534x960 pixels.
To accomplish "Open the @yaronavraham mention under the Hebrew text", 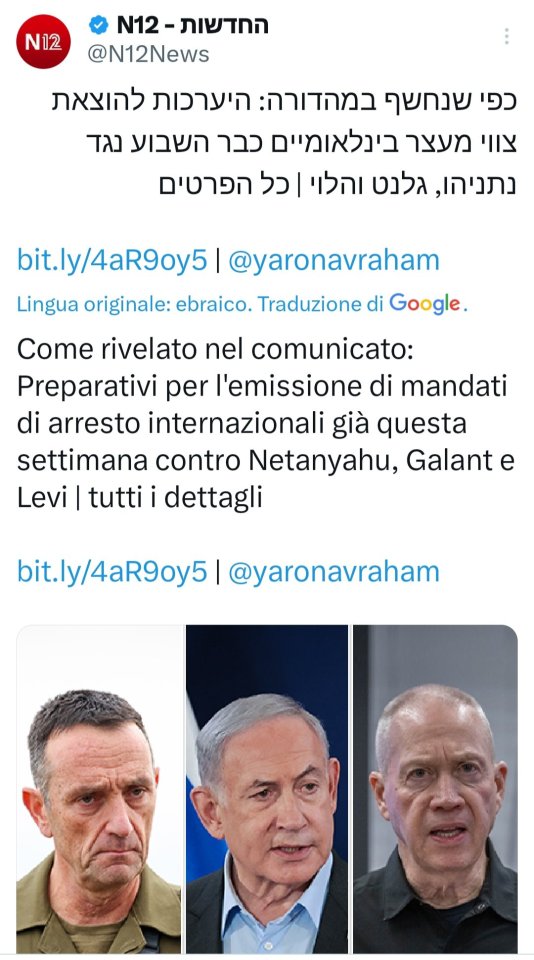I will [x=334, y=260].
